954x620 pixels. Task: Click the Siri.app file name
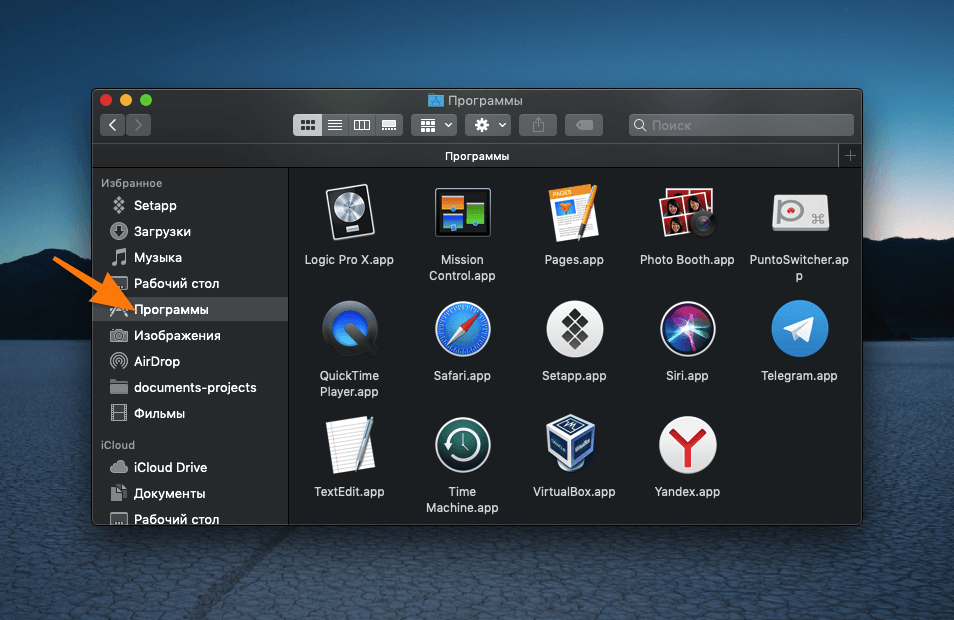click(x=687, y=376)
